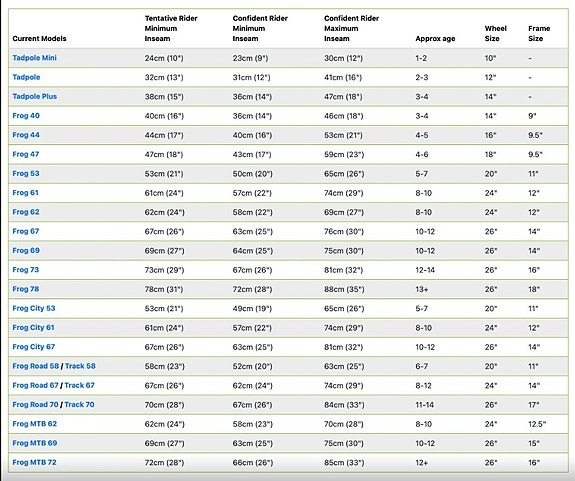Click the Wheel Size column header
Screen dimensions: 575x481
point(495,33)
